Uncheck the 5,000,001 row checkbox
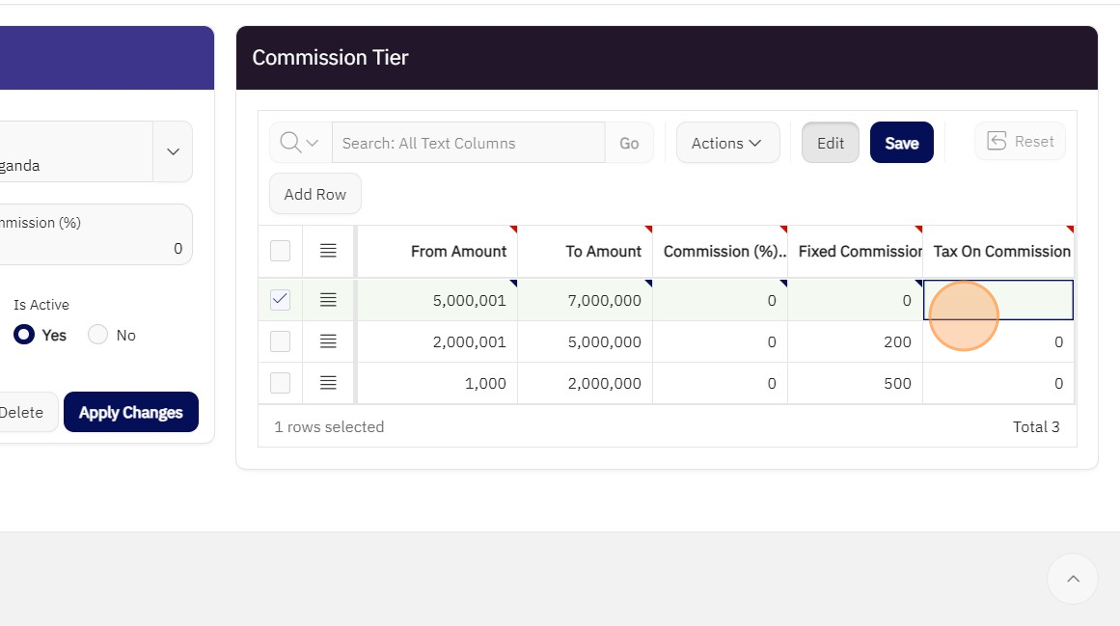 point(280,299)
